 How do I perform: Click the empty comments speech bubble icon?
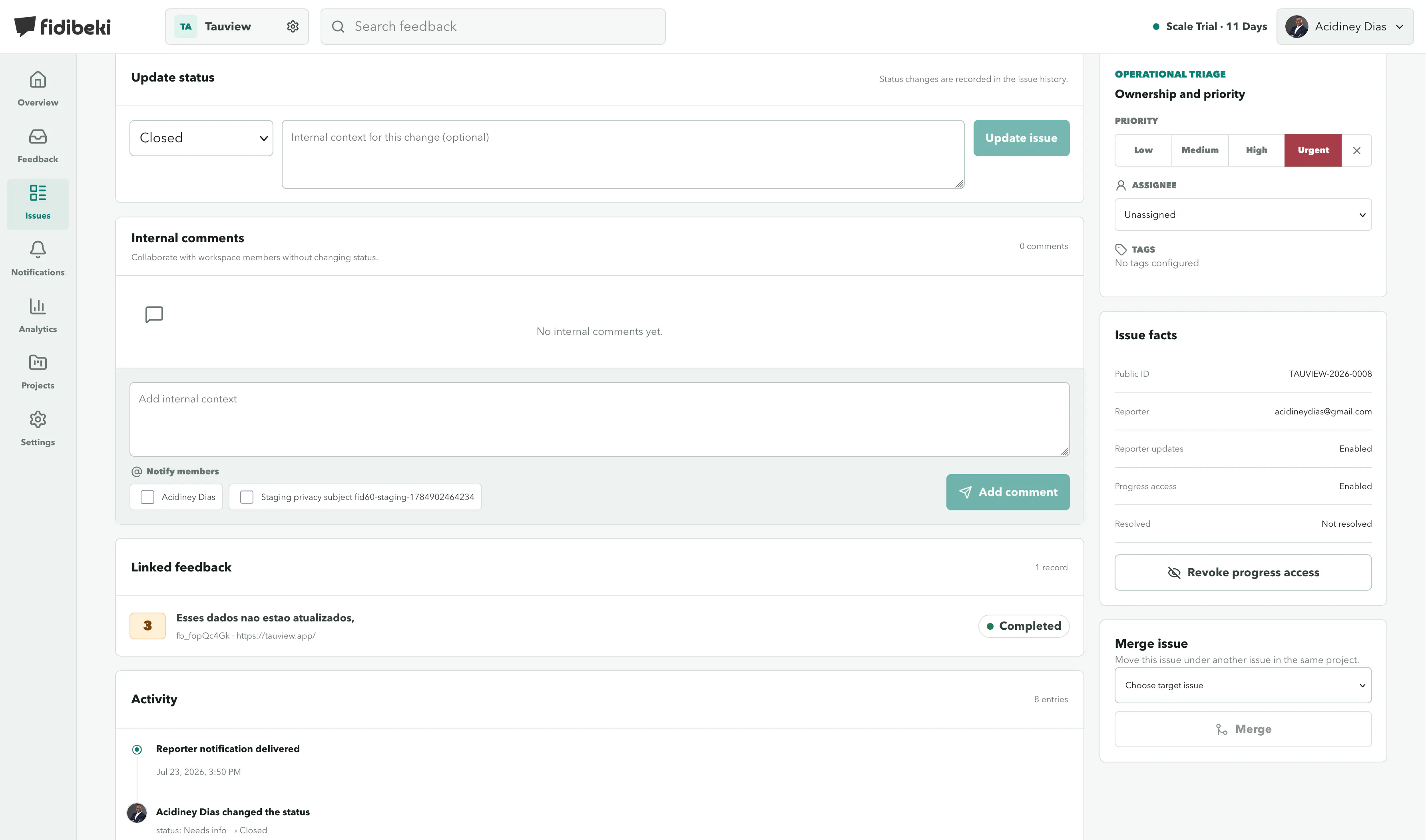[x=154, y=314]
